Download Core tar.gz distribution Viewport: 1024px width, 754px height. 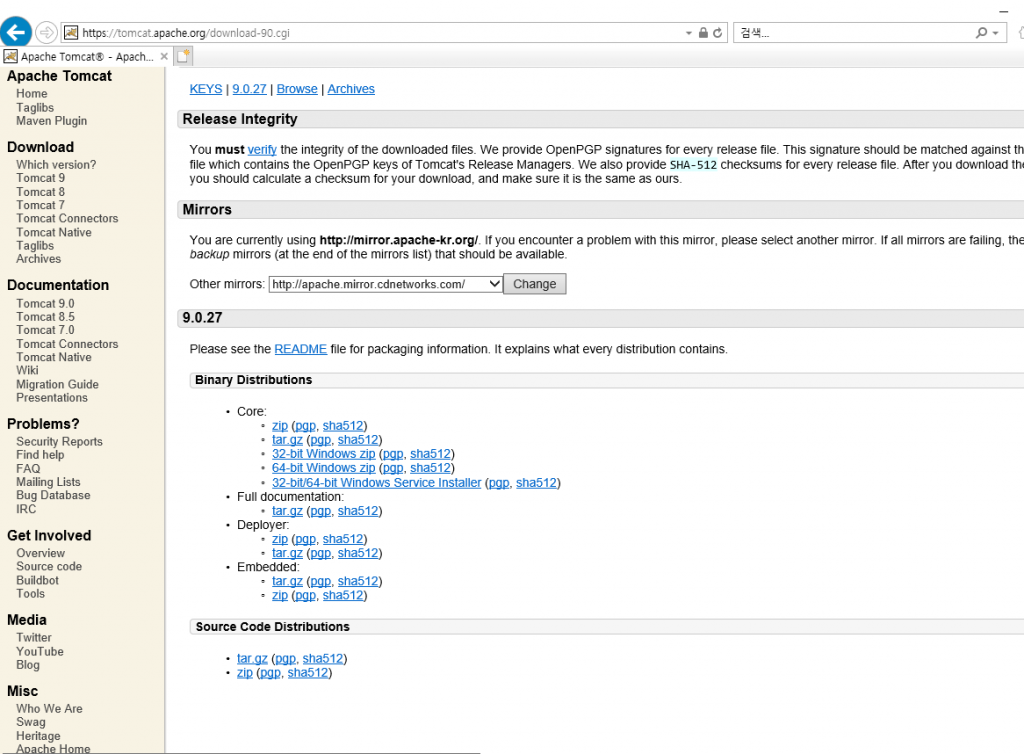click(287, 440)
